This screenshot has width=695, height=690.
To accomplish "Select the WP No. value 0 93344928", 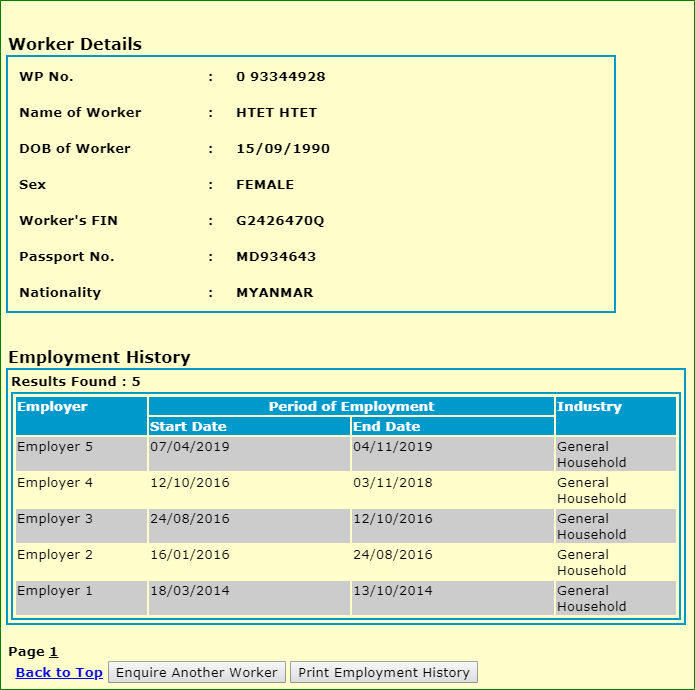I will click(280, 77).
